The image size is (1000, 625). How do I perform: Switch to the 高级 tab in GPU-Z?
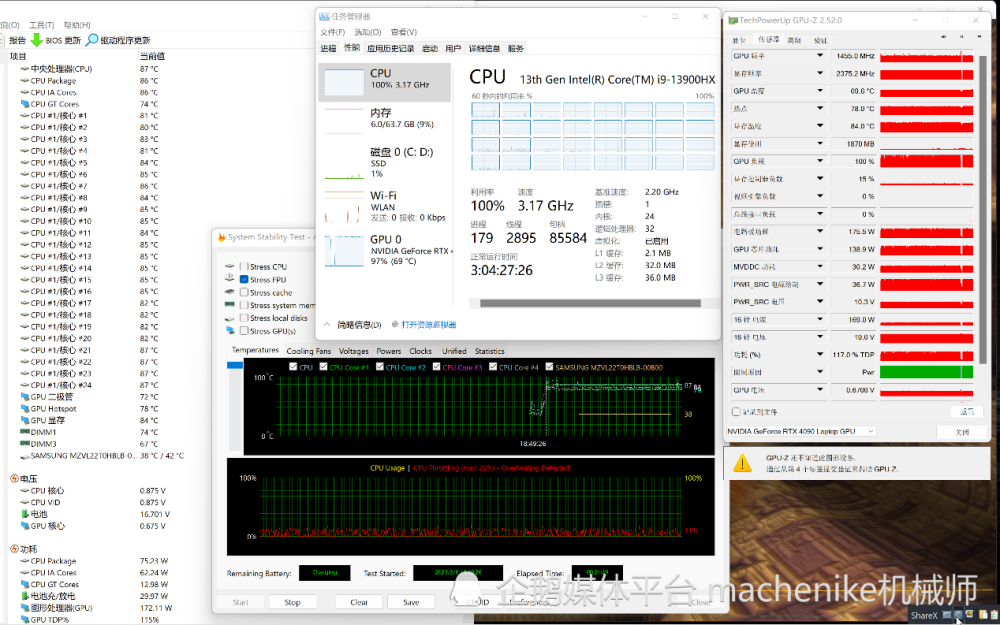tap(794, 40)
